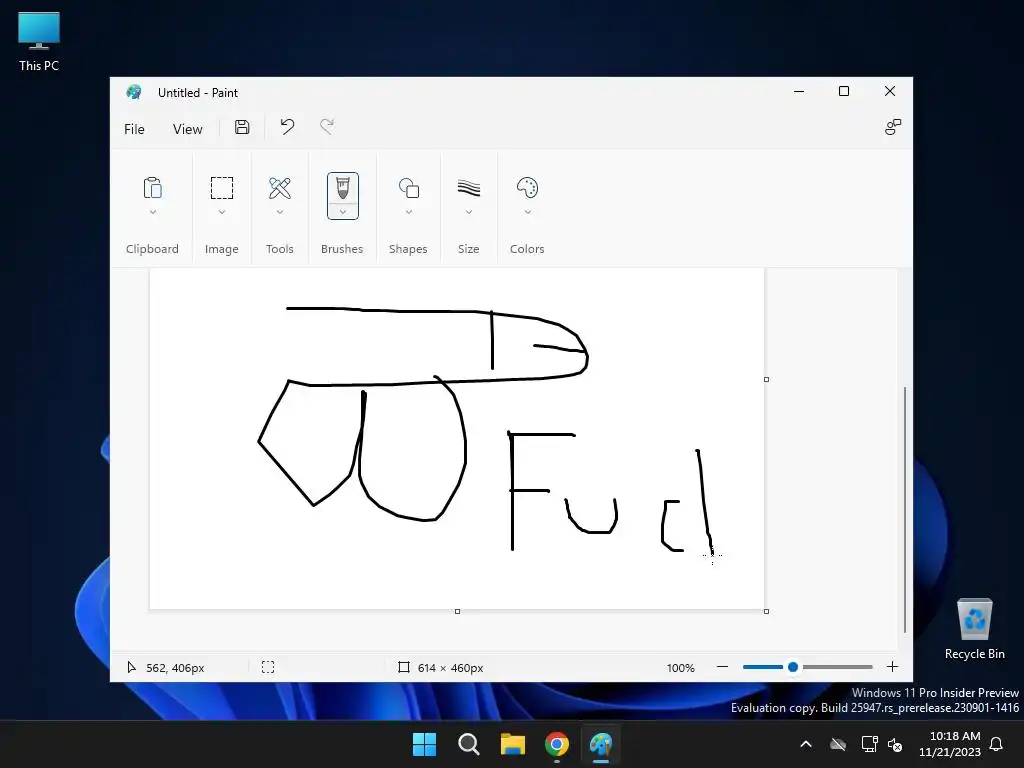The width and height of the screenshot is (1024, 768).
Task: Click the network display icon in the system tray
Action: coord(869,744)
